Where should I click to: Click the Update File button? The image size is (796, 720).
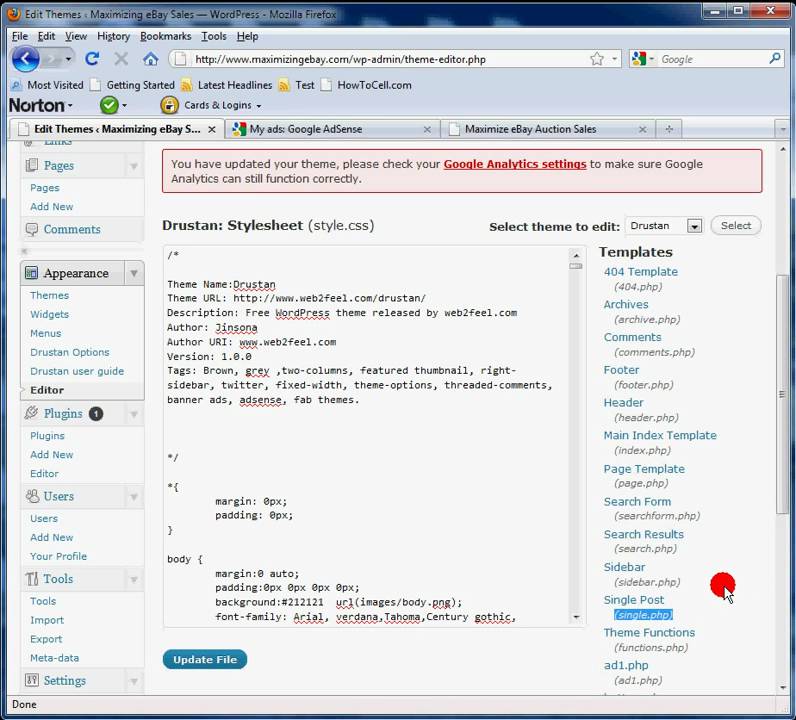pos(205,660)
